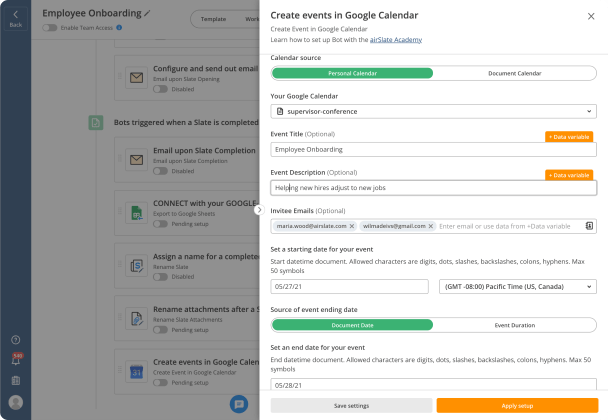Viewport: 608px width, 420px height.
Task: Click the starting date field 05/27/21
Action: pos(349,287)
